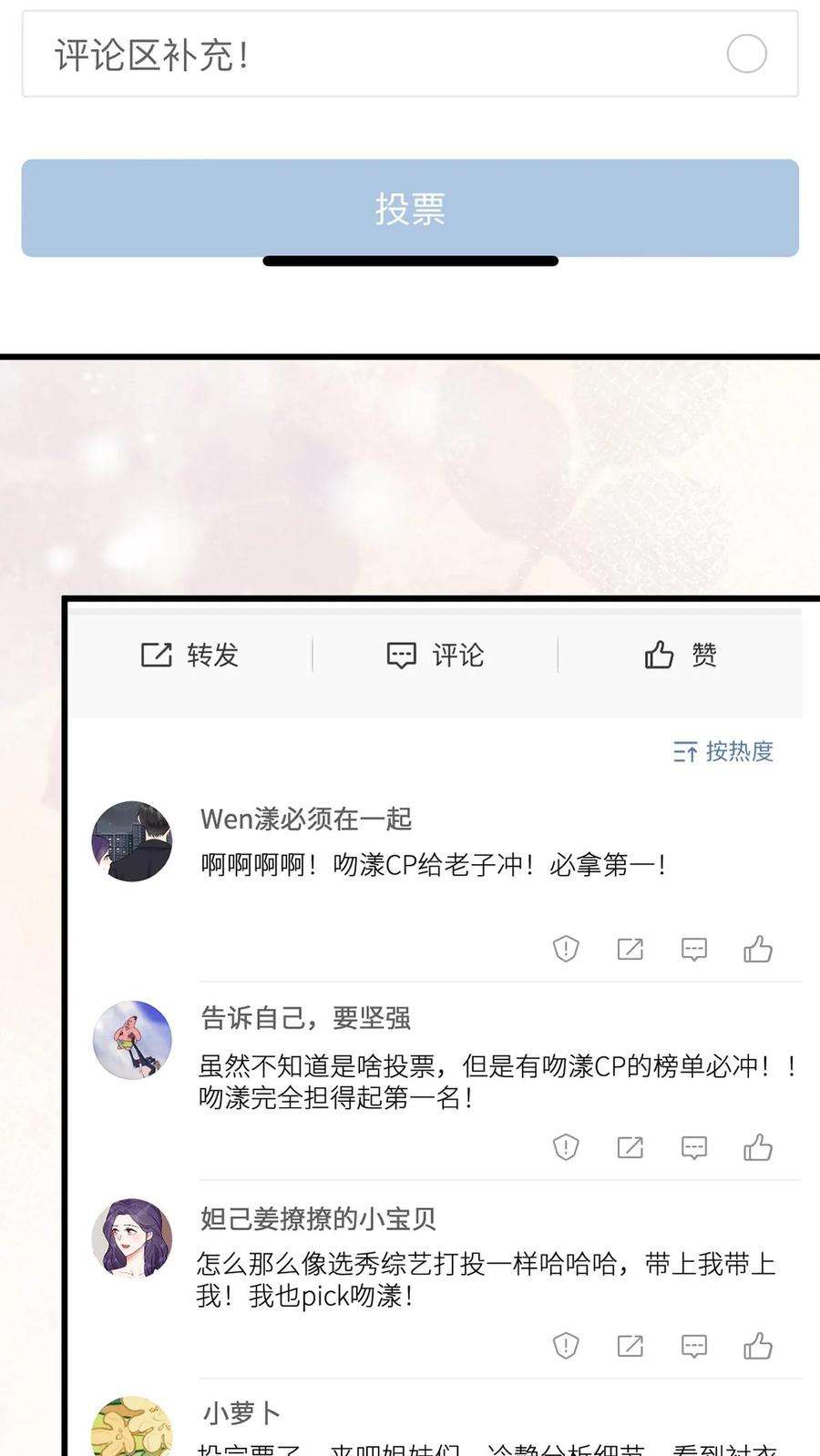820x1456 pixels.
Task: Repost the Wen漾必须在一起 comment
Action: point(630,949)
